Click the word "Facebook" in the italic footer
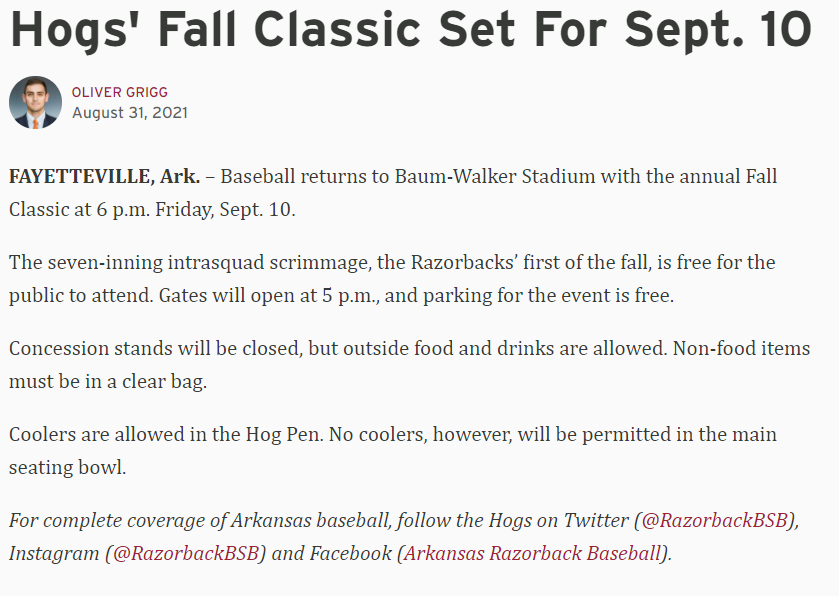 coord(349,553)
